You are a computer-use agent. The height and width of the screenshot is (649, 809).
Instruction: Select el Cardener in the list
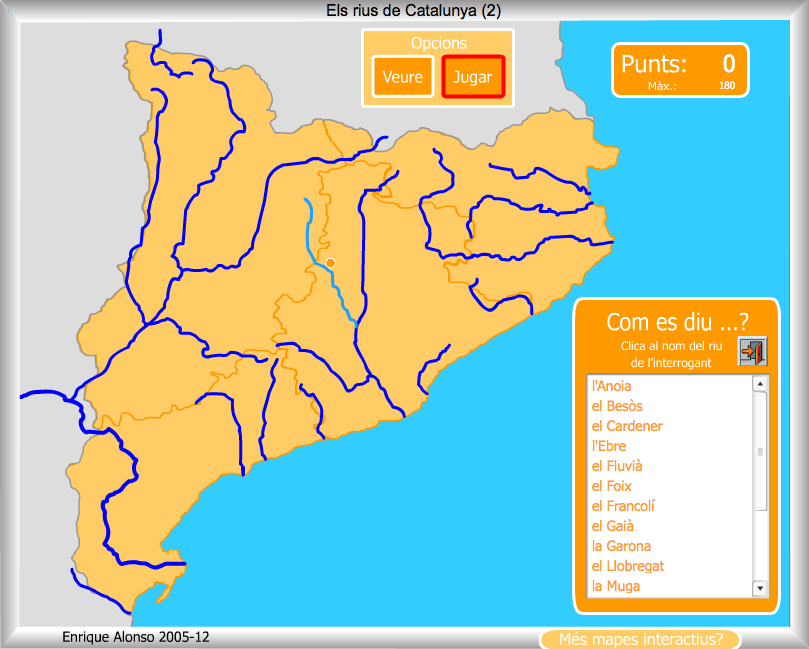click(627, 426)
